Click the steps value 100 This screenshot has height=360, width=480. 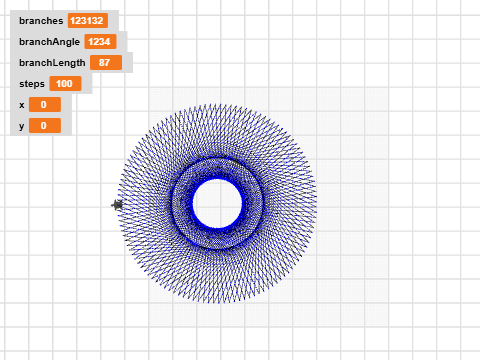[65, 84]
